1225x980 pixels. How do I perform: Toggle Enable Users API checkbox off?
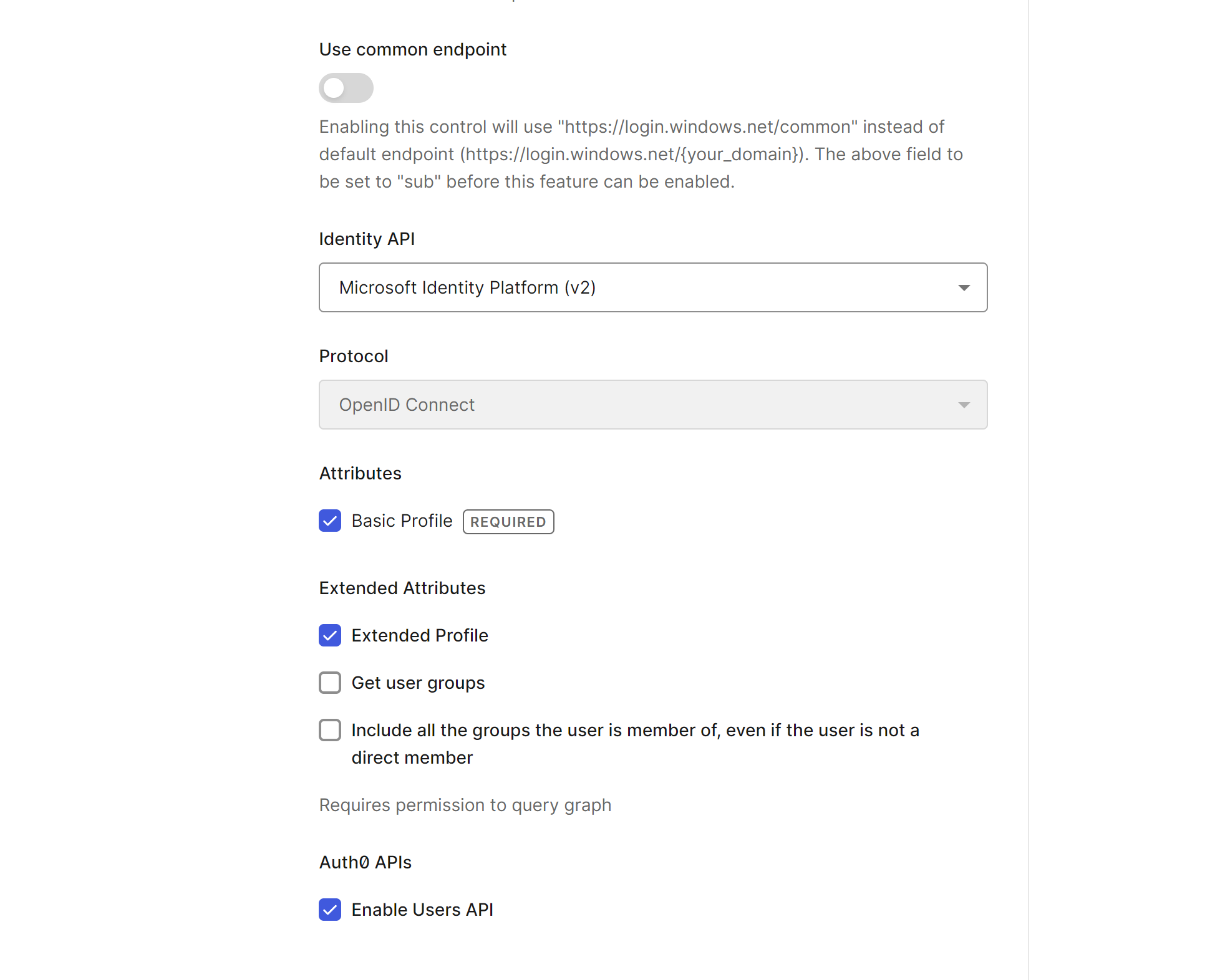point(330,909)
